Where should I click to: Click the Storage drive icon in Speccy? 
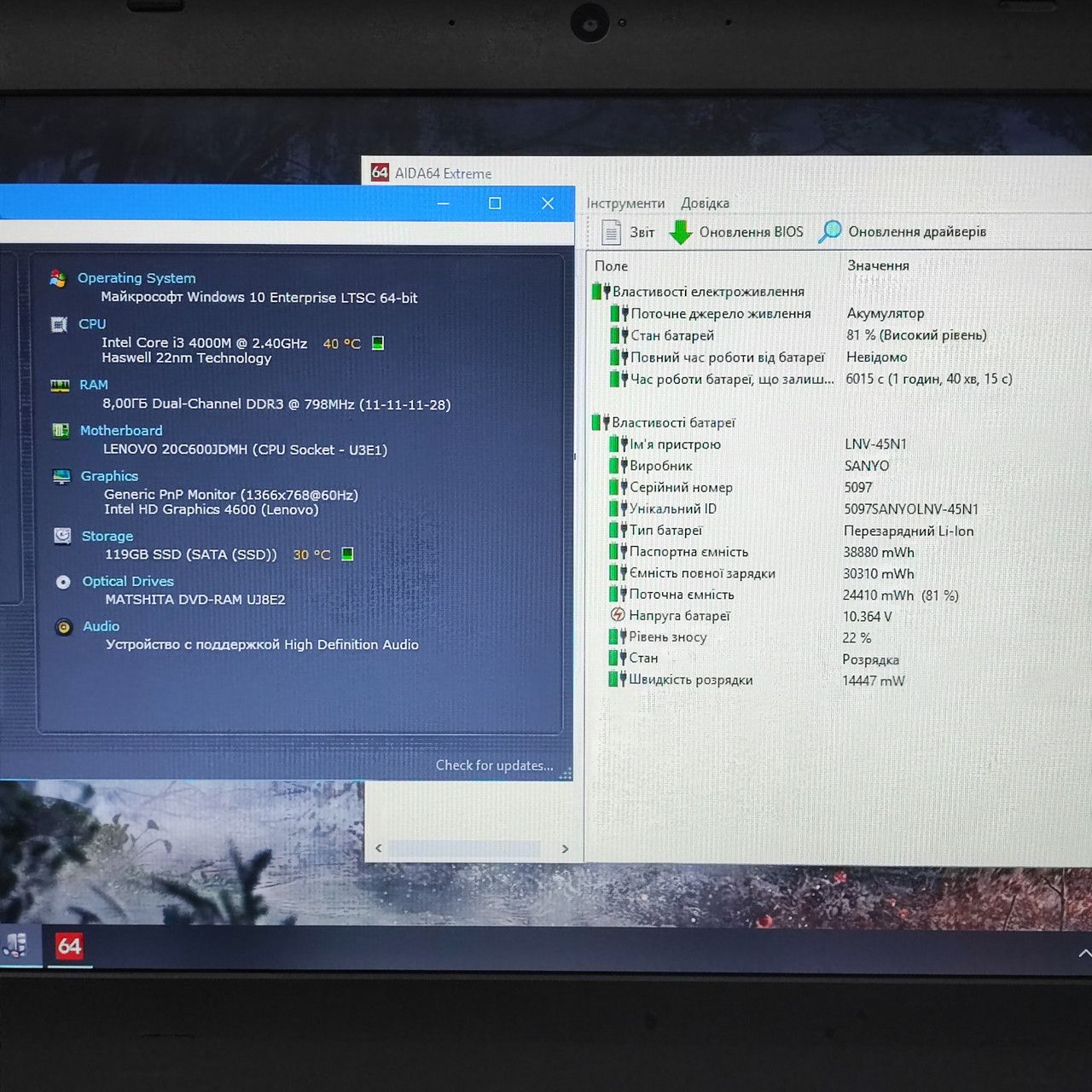pyautogui.click(x=62, y=536)
